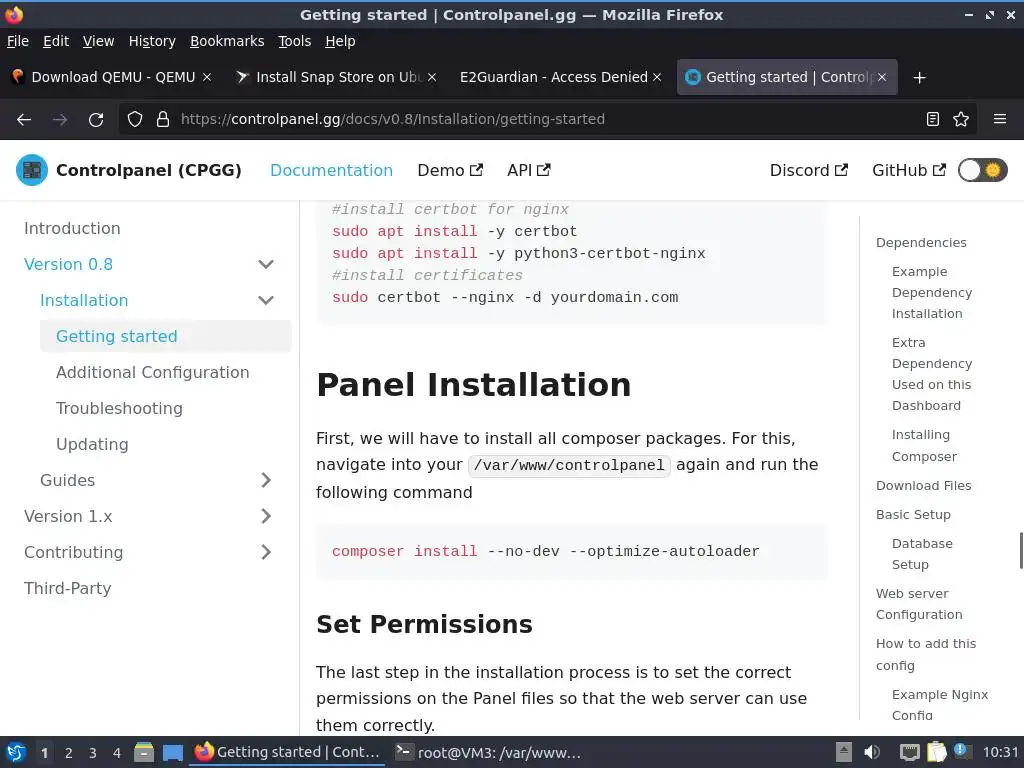
Task: Collapse the Installation sidebar chevron
Action: coord(266,300)
